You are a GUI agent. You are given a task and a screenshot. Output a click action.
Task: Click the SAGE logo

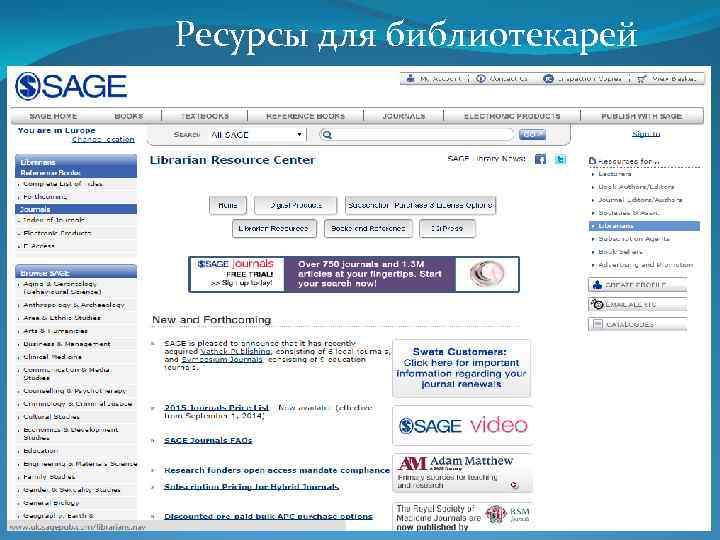[x=71, y=86]
